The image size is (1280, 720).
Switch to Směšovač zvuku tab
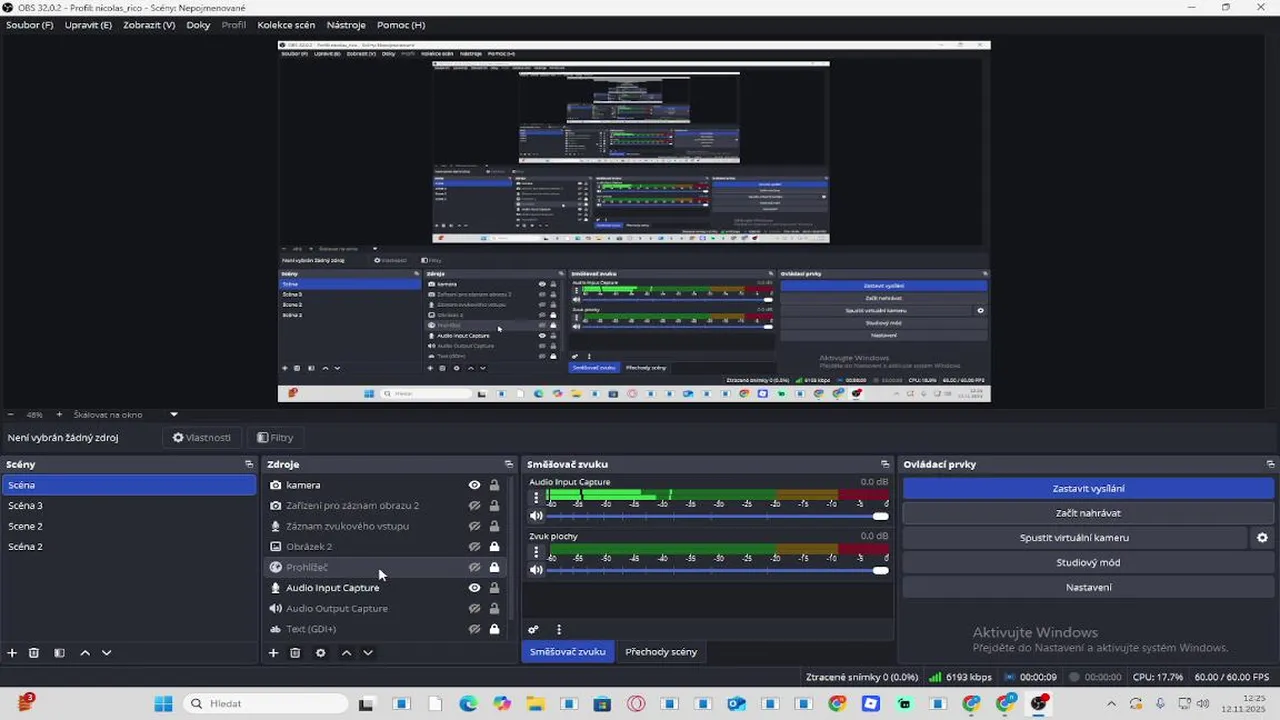pyautogui.click(x=567, y=652)
